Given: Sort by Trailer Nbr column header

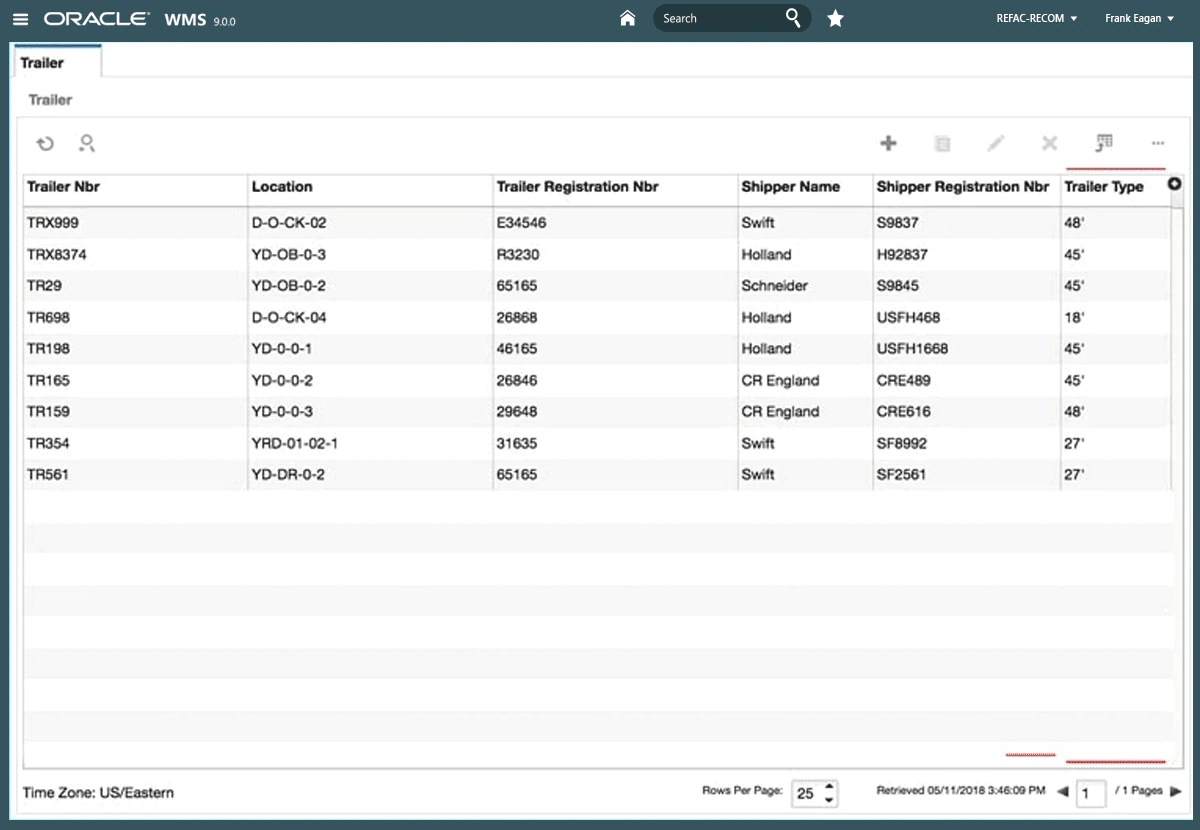Looking at the screenshot, I should [x=63, y=187].
